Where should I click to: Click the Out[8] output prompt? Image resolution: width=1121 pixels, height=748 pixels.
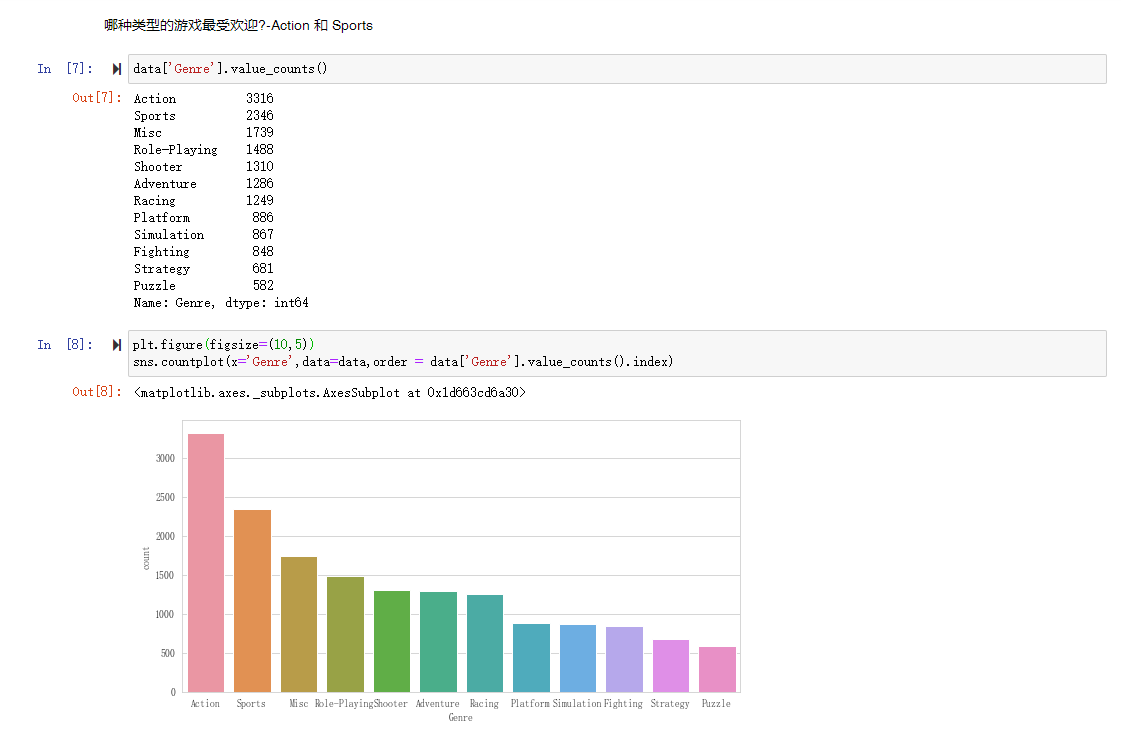[x=97, y=392]
